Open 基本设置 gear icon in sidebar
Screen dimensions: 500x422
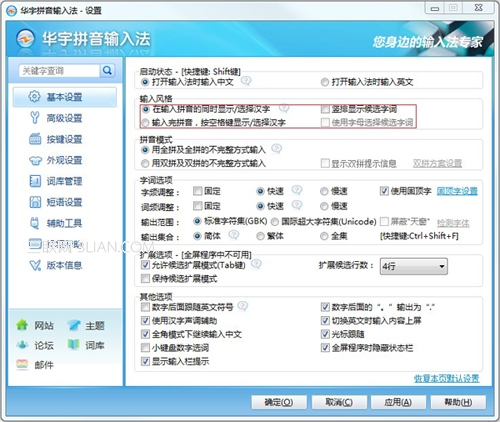34,97
